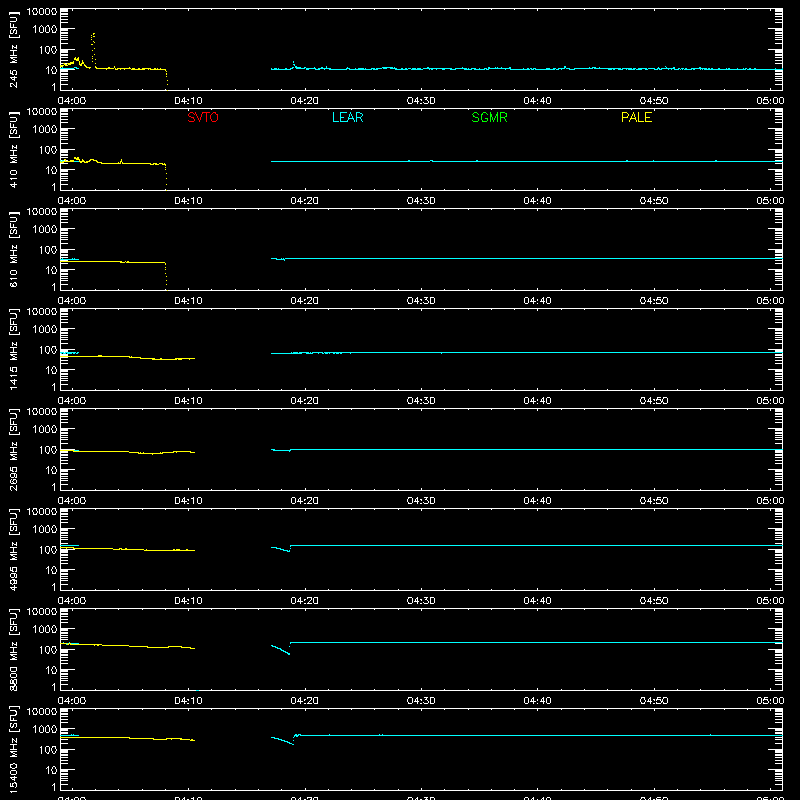The image size is (800, 800).
Task: Click the 10000 tick label of 4995 MHz panel
Action: (42, 512)
